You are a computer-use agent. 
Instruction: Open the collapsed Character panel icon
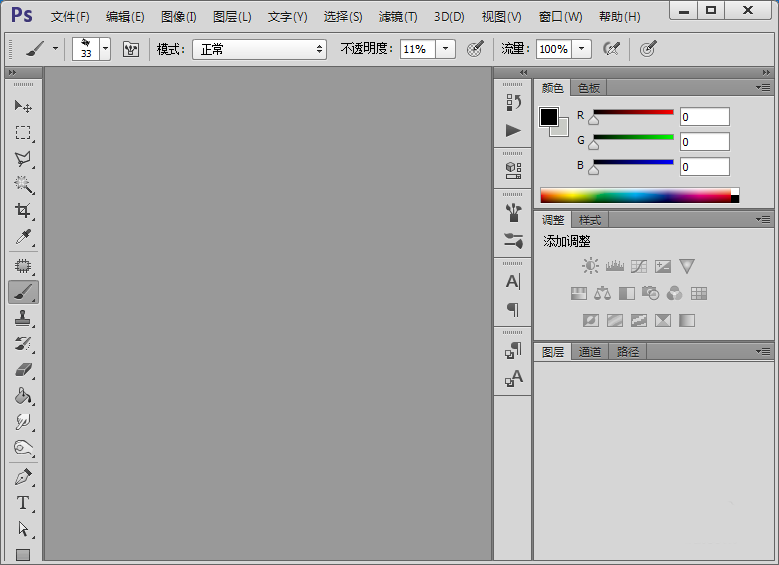coord(513,282)
